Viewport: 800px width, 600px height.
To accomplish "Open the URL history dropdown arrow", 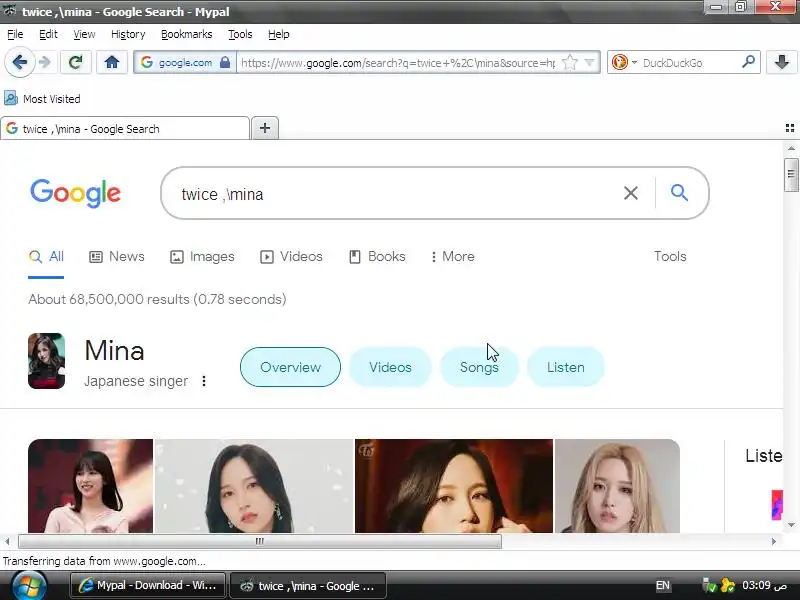I will (x=590, y=62).
